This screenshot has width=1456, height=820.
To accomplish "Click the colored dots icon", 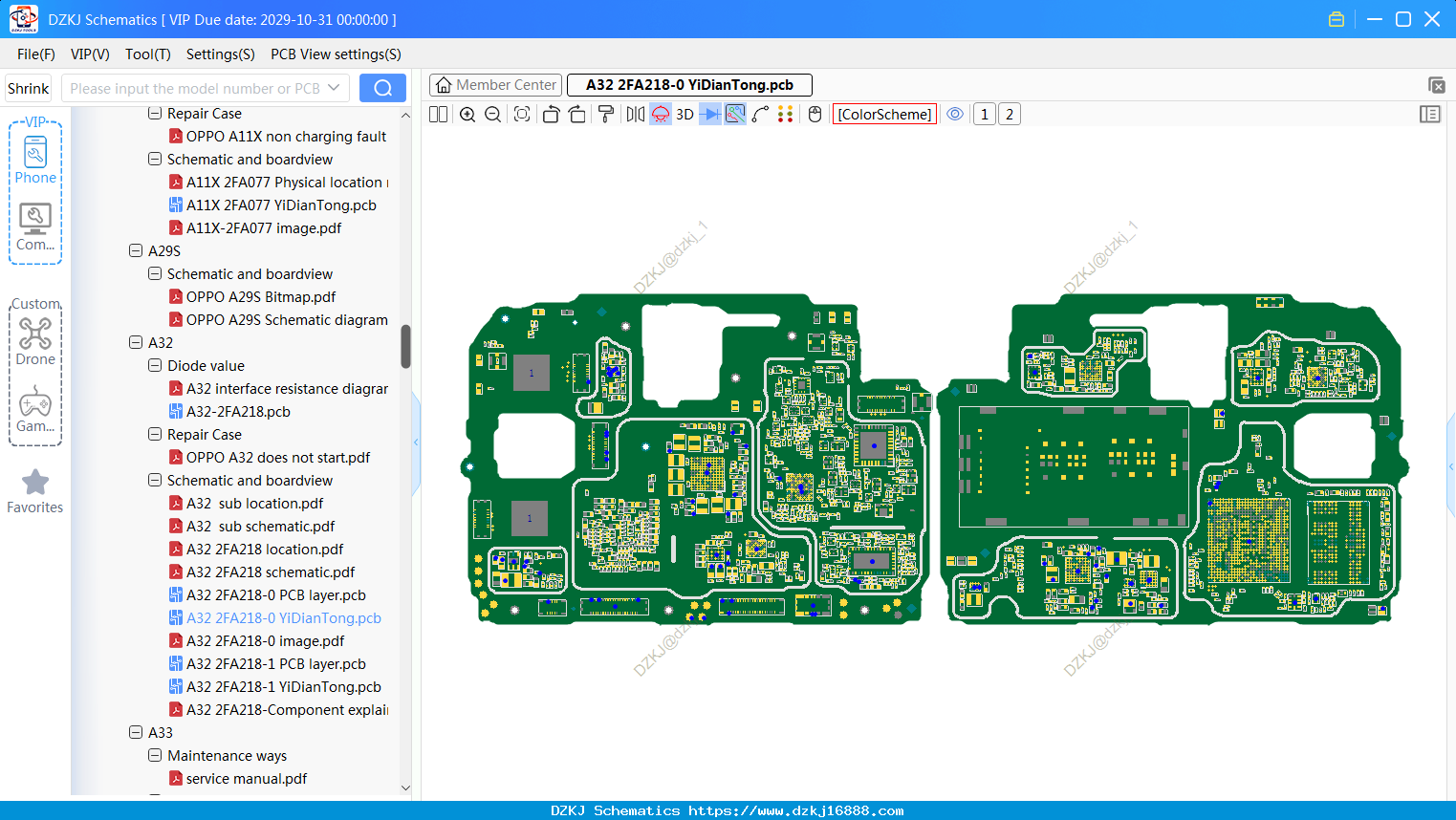I will [786, 115].
